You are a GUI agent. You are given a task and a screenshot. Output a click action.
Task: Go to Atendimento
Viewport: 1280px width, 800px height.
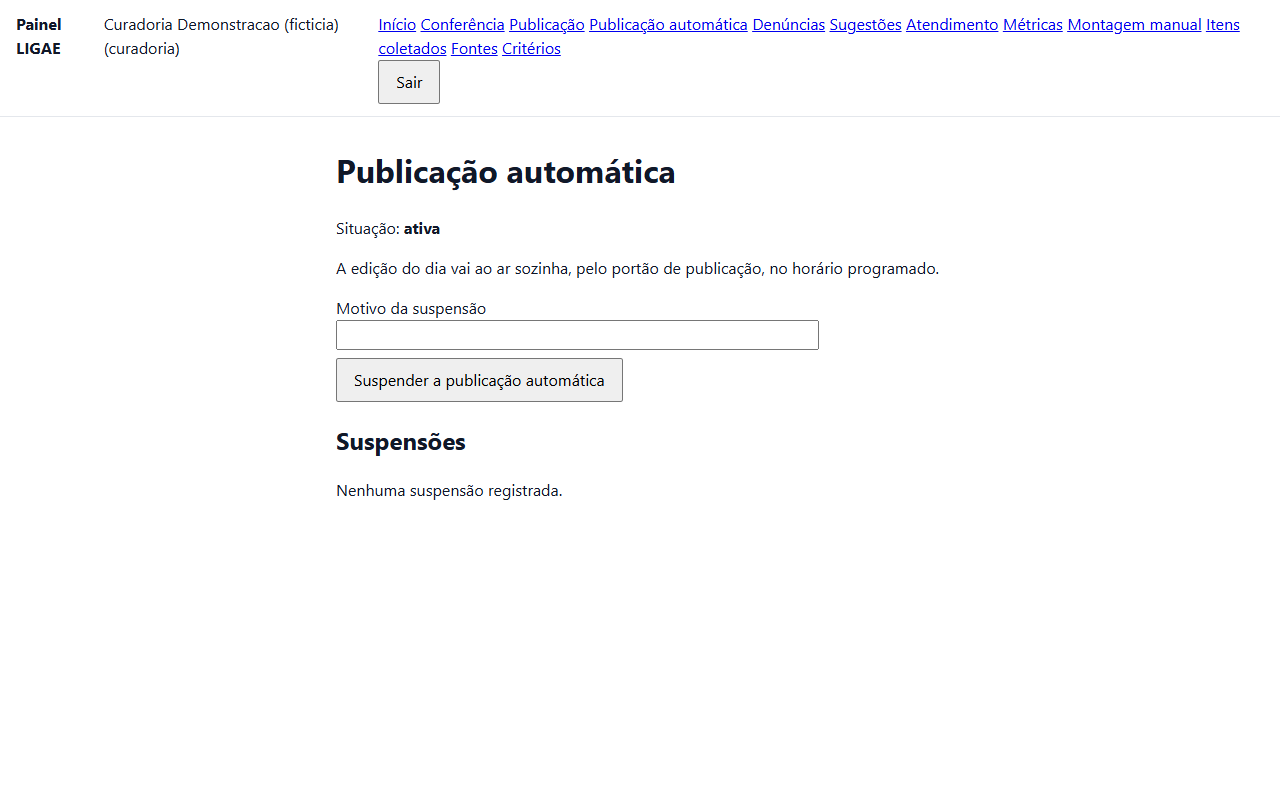[x=952, y=25]
